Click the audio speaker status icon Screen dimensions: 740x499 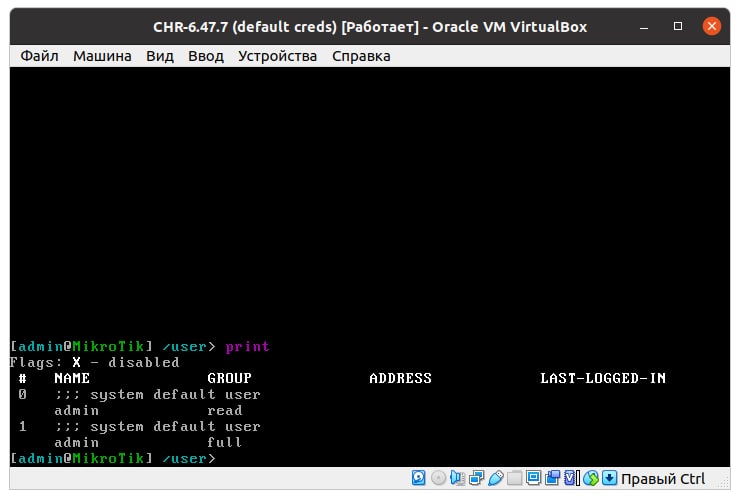click(457, 478)
